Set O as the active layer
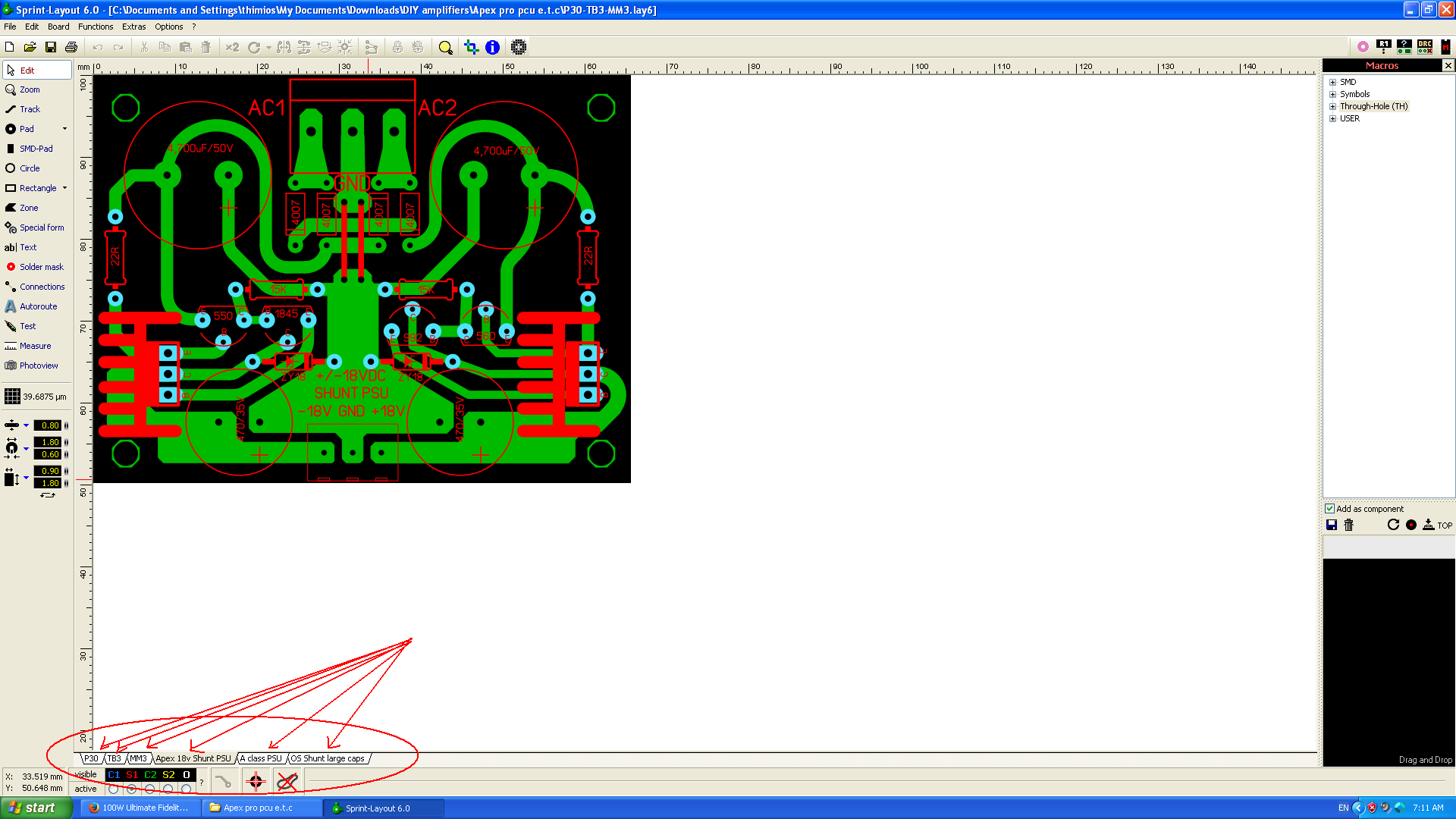 coord(187,789)
